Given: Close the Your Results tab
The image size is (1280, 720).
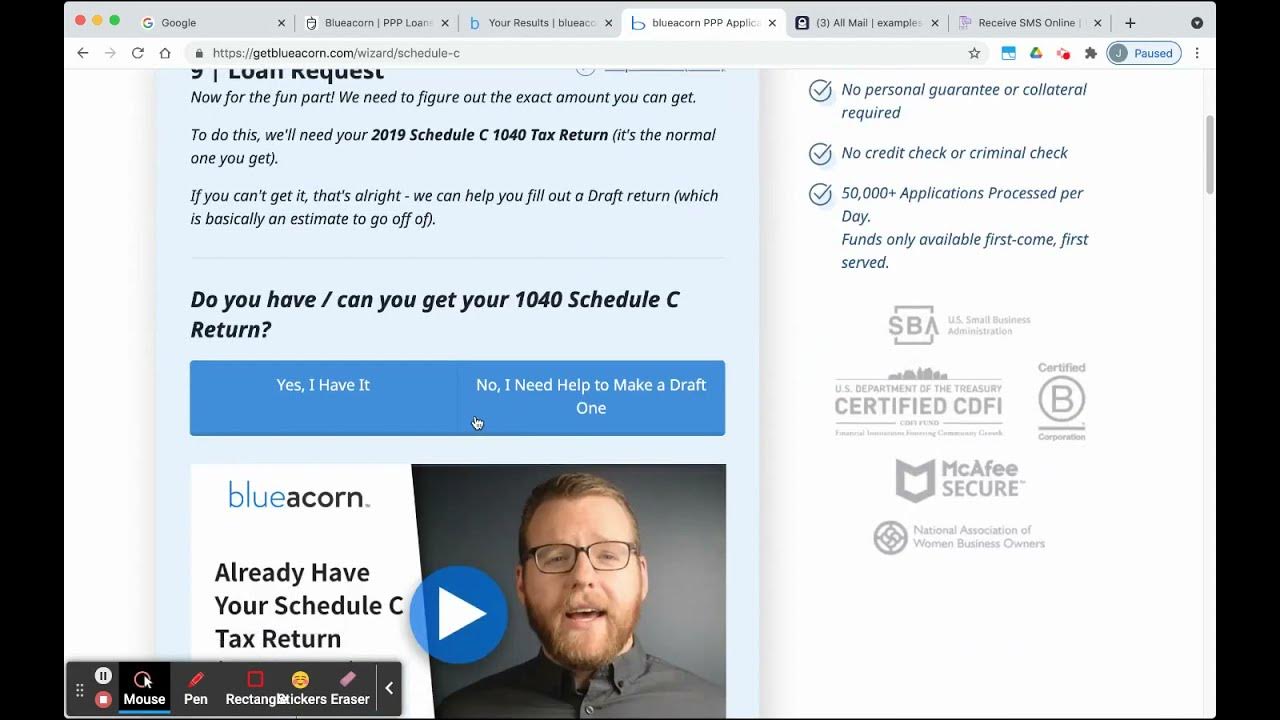Looking at the screenshot, I should [609, 22].
